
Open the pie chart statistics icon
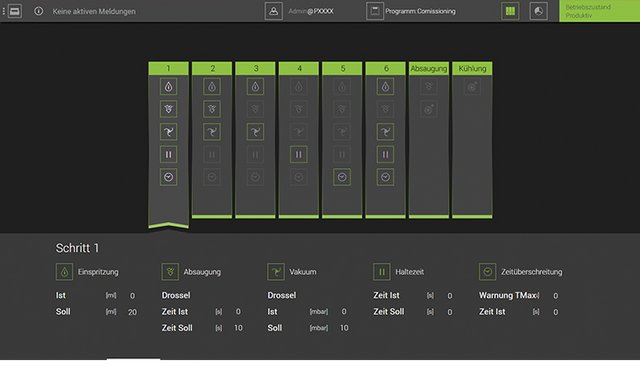point(539,11)
